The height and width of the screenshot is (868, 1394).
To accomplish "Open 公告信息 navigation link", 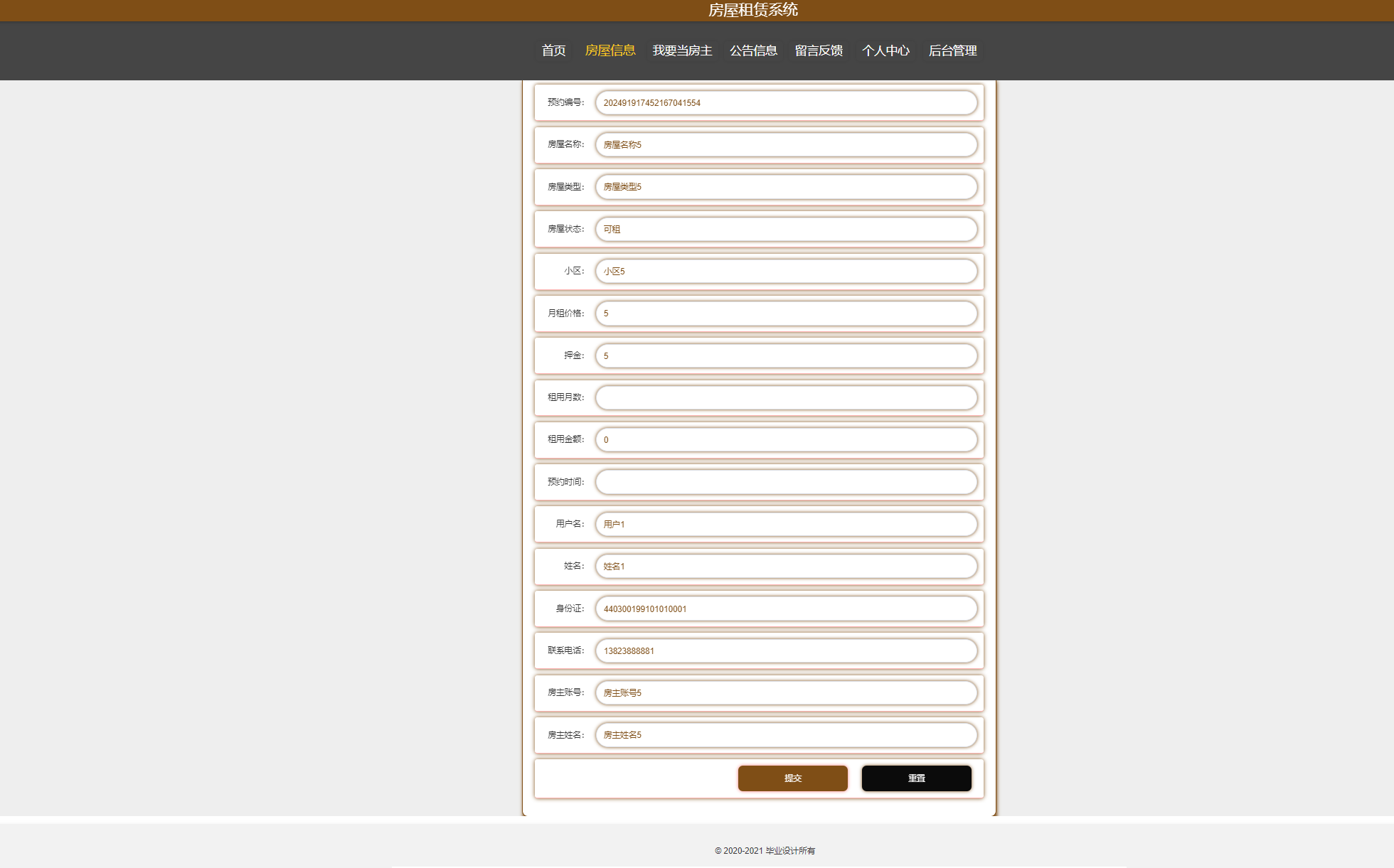I will (753, 50).
